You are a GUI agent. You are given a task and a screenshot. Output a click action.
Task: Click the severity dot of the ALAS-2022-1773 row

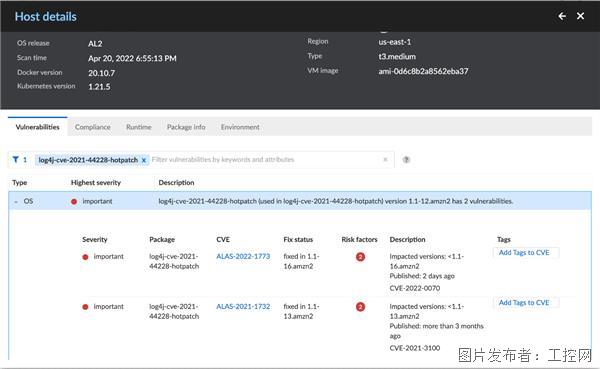[85, 257]
